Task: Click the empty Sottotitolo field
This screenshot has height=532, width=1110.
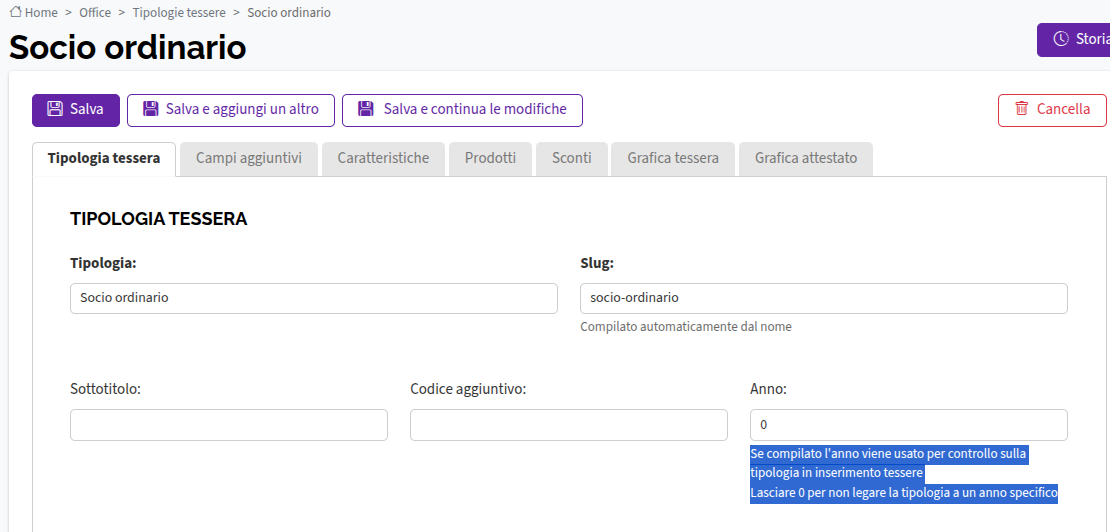Action: [229, 425]
